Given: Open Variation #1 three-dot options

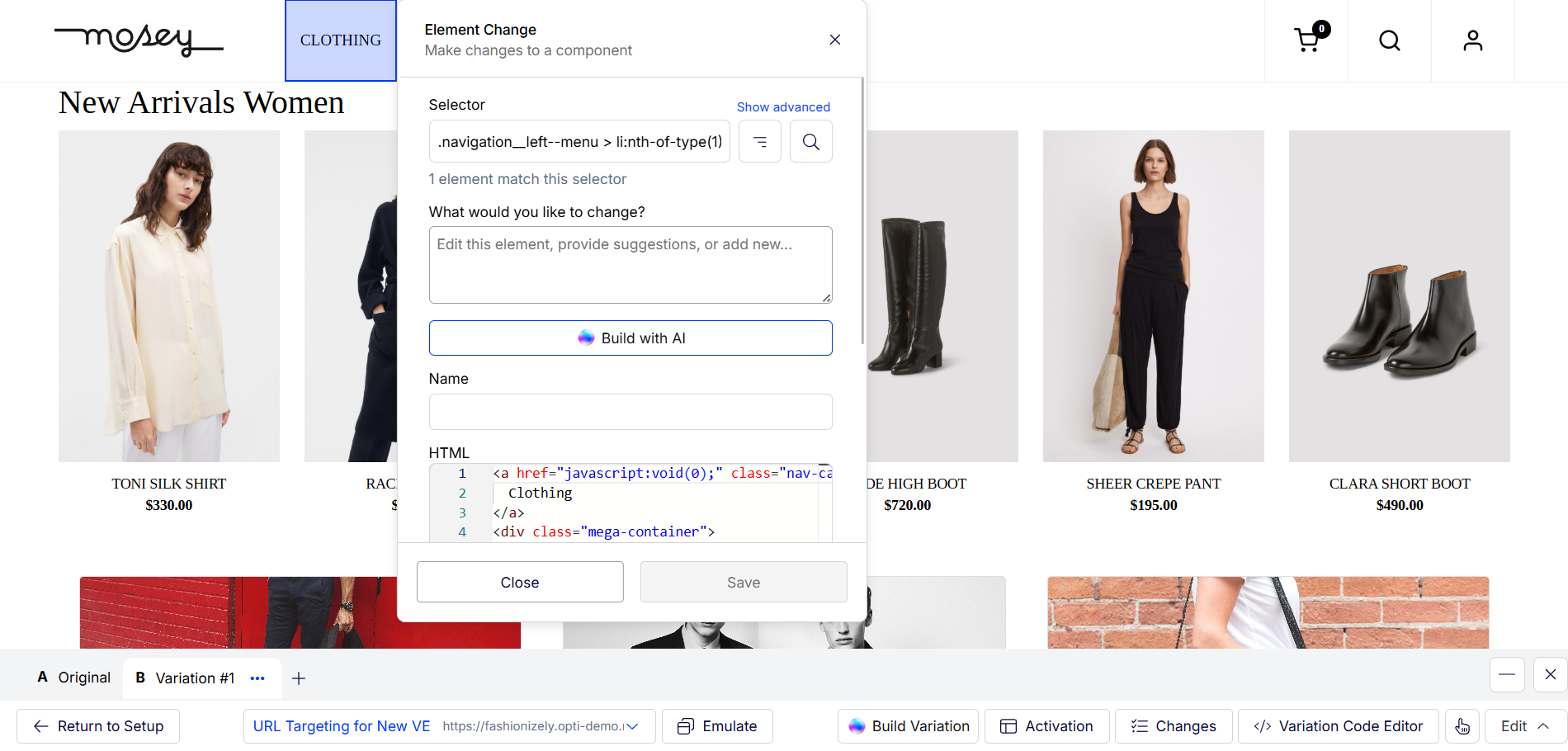Looking at the screenshot, I should [257, 678].
